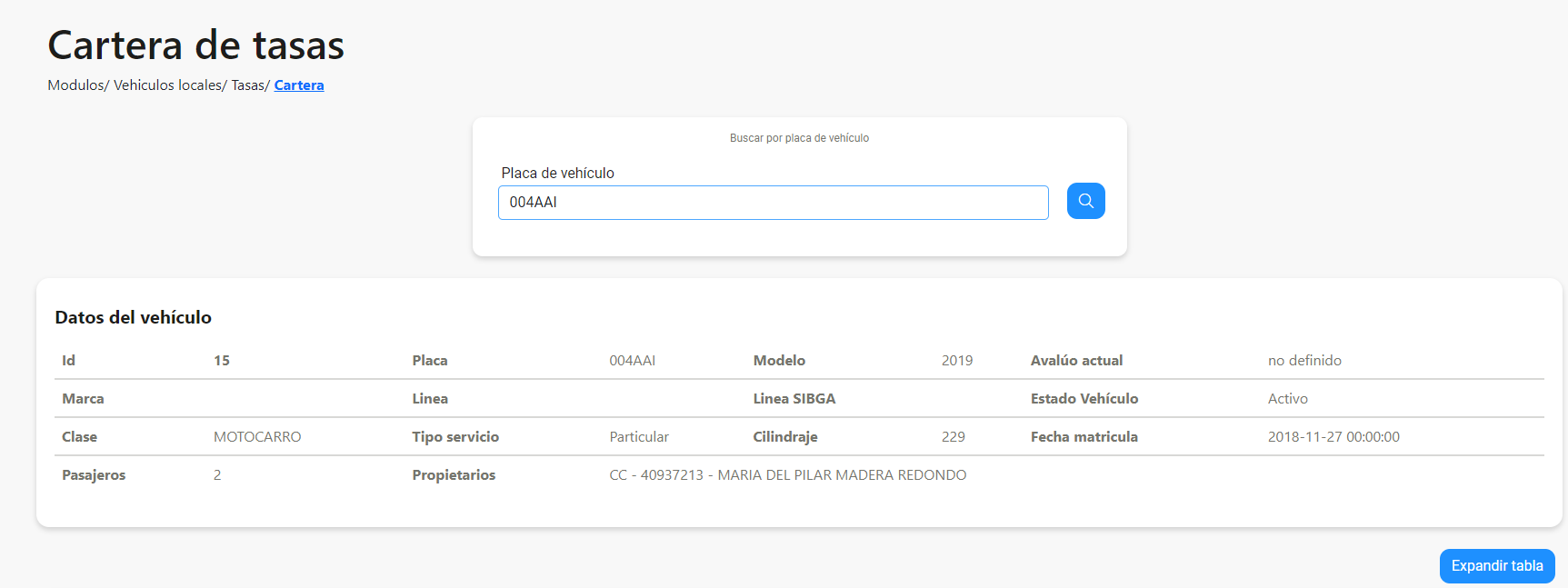
Task: Click the Linea label cell
Action: 430,399
